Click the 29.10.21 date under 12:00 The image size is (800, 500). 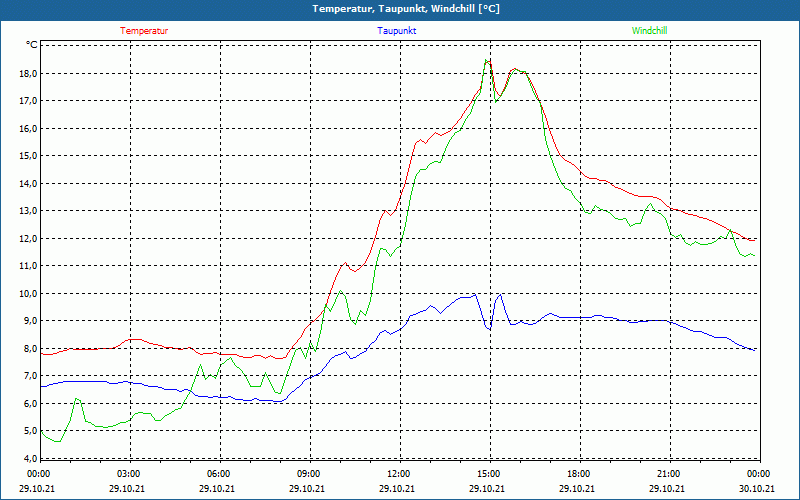tap(397, 488)
